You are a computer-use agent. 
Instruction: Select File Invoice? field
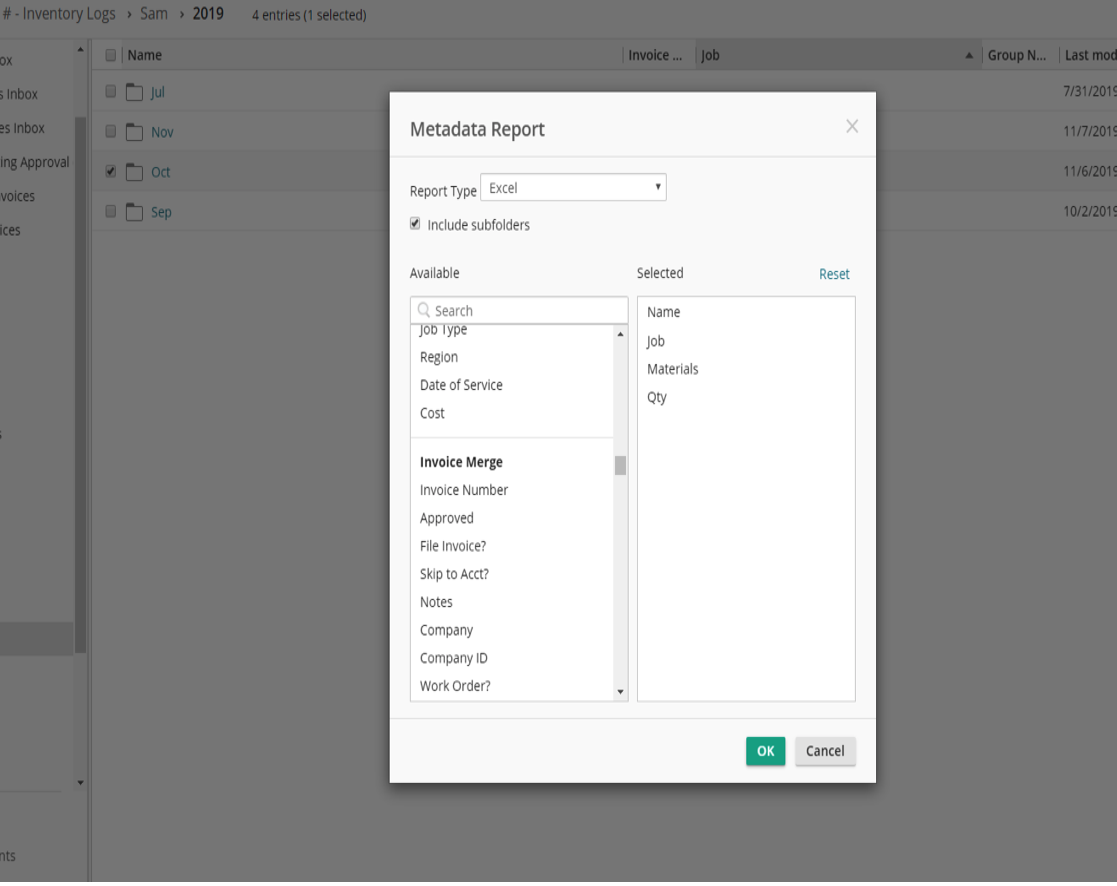tap(453, 546)
